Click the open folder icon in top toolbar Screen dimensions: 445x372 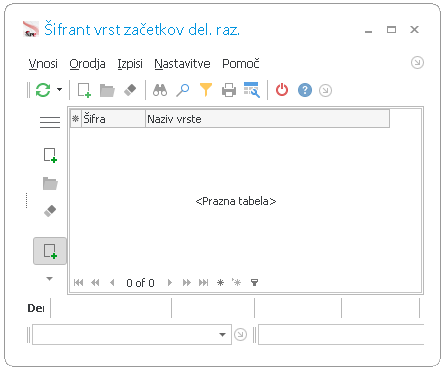tap(107, 90)
